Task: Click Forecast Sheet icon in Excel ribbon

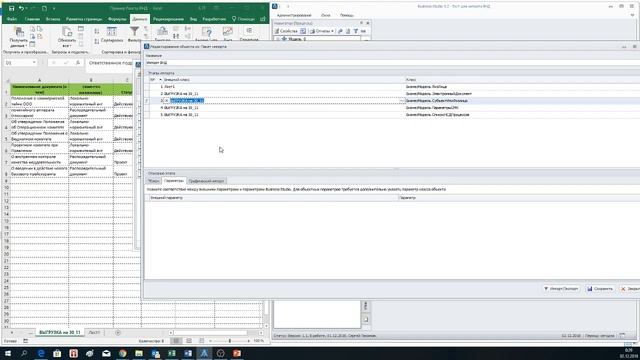Action: pyautogui.click(x=228, y=31)
